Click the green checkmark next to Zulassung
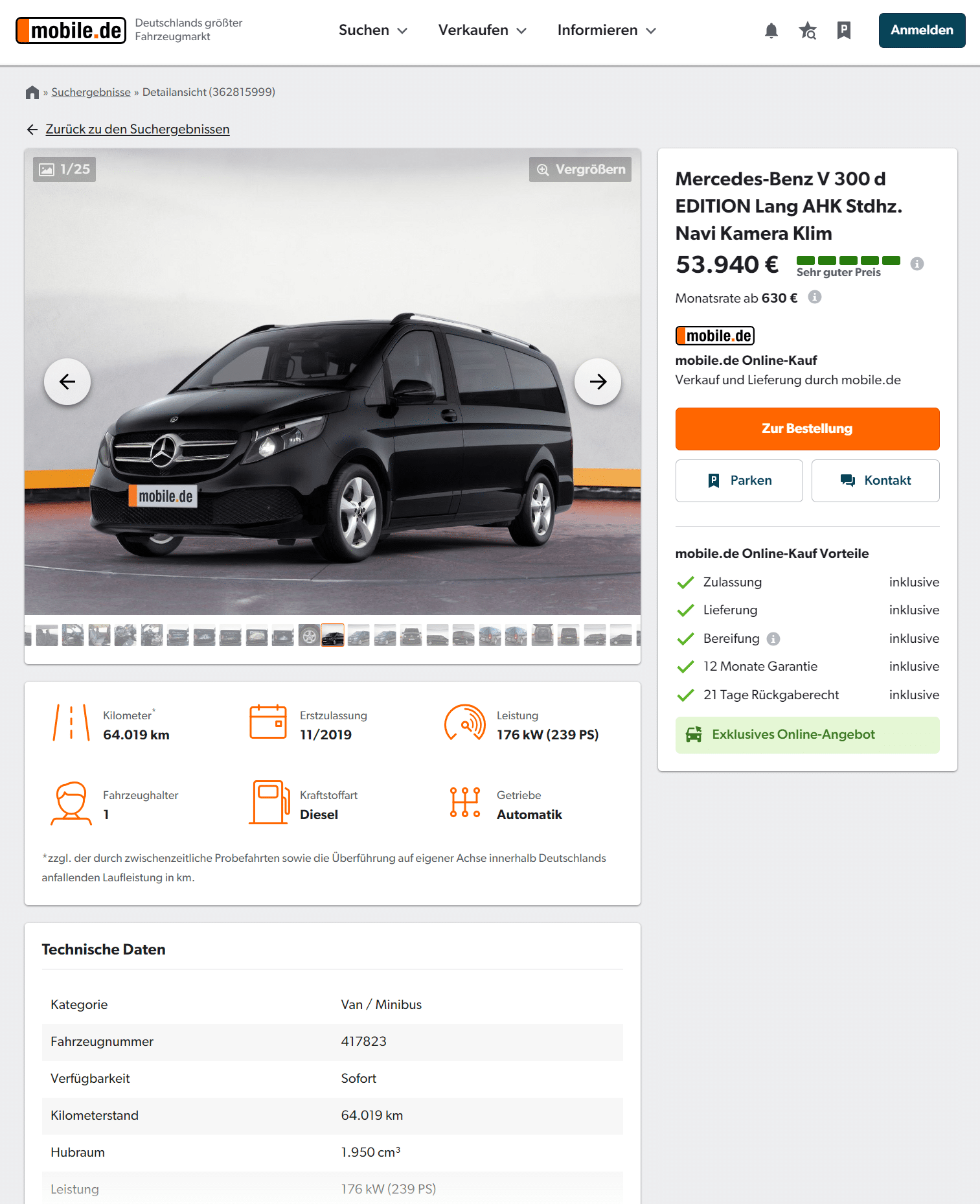This screenshot has height=1204, width=980. (x=685, y=583)
